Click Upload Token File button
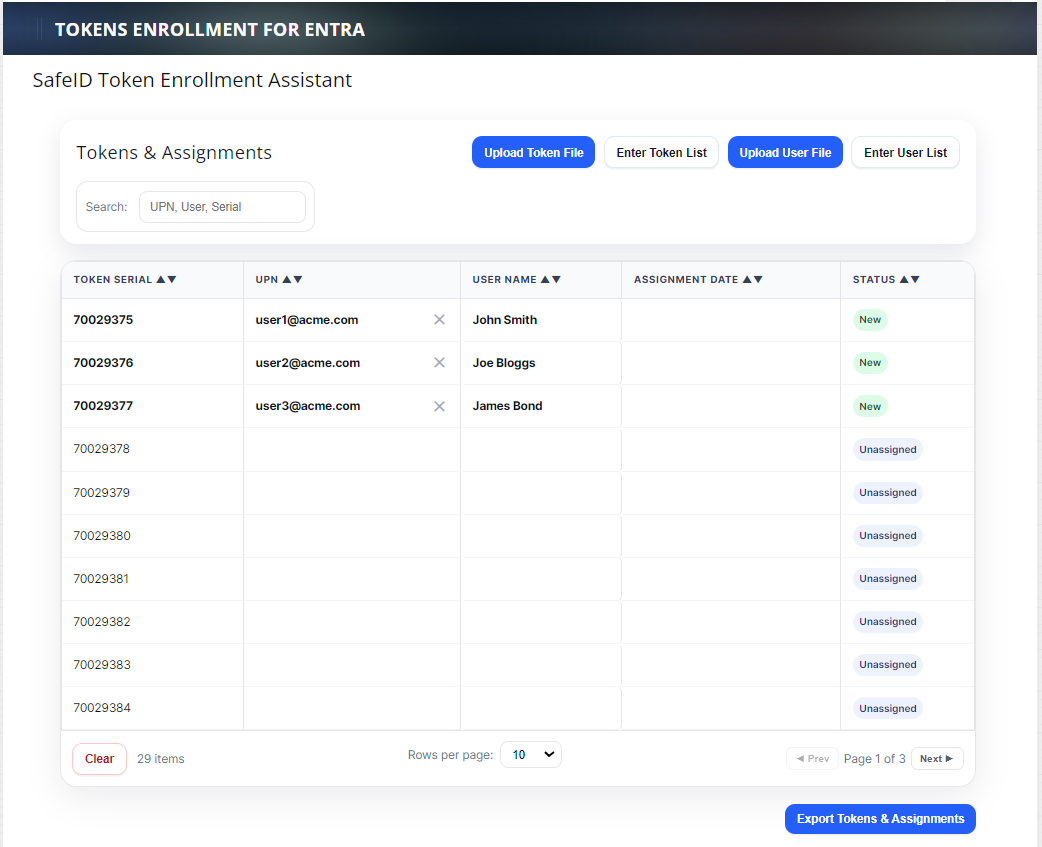The height and width of the screenshot is (847, 1042). coord(534,153)
